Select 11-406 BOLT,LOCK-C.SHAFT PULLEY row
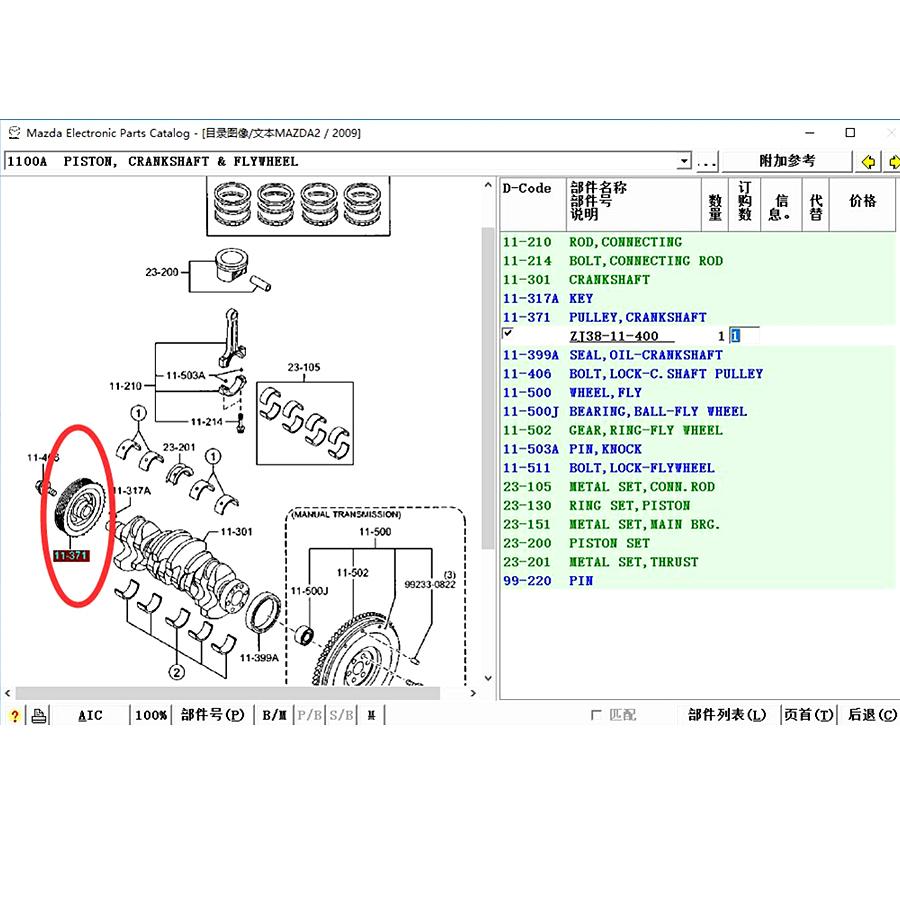The height and width of the screenshot is (900, 900). pyautogui.click(x=698, y=374)
